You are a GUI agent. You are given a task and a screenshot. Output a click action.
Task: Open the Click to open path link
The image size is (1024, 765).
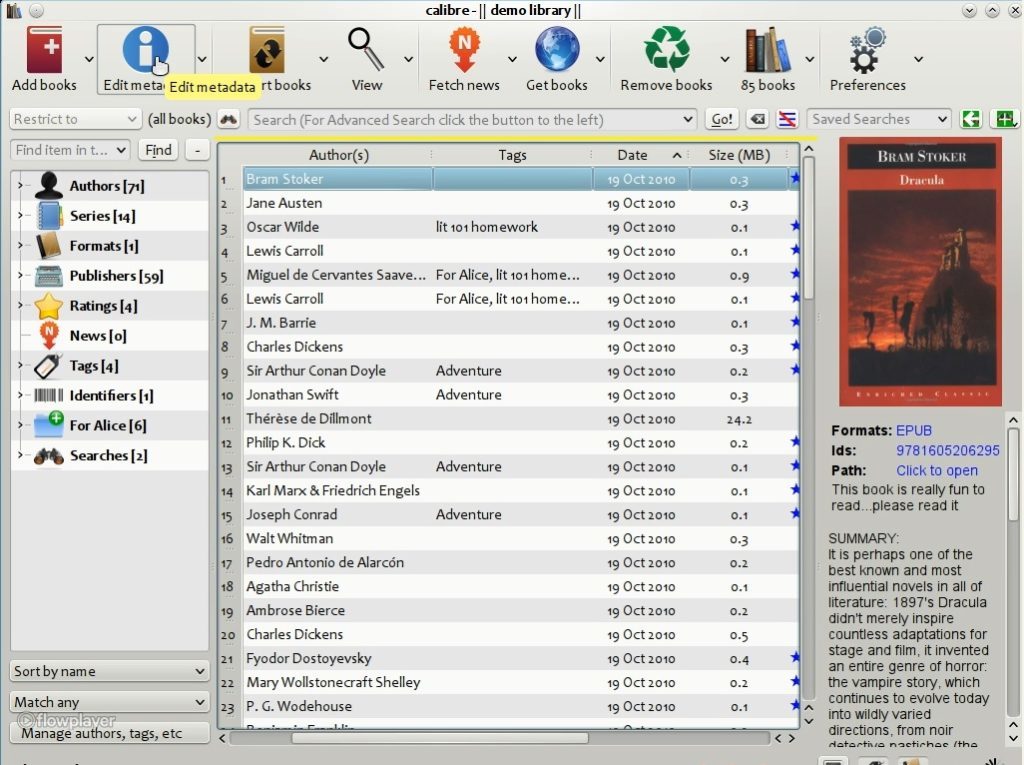pyautogui.click(x=936, y=470)
